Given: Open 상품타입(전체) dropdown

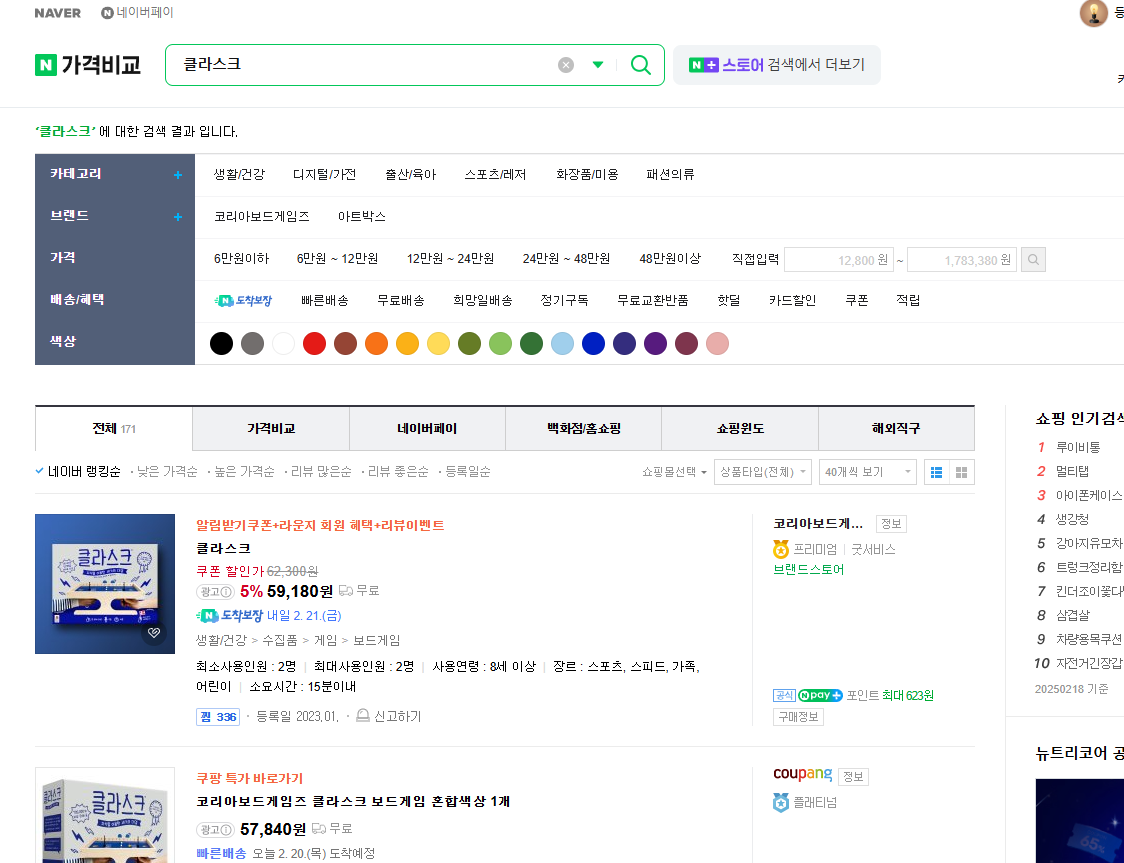Looking at the screenshot, I should click(x=763, y=472).
